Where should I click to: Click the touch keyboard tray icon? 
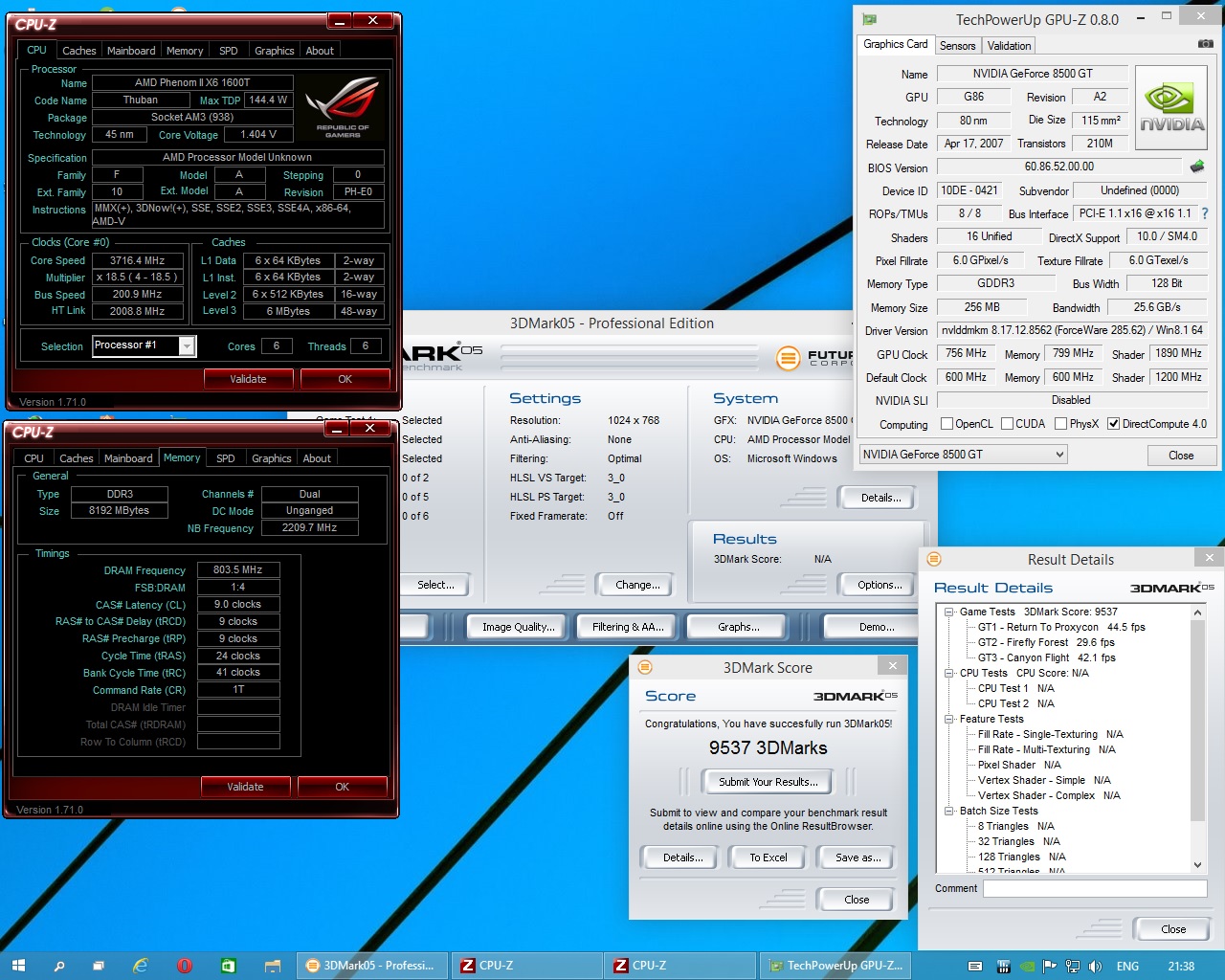pyautogui.click(x=975, y=967)
